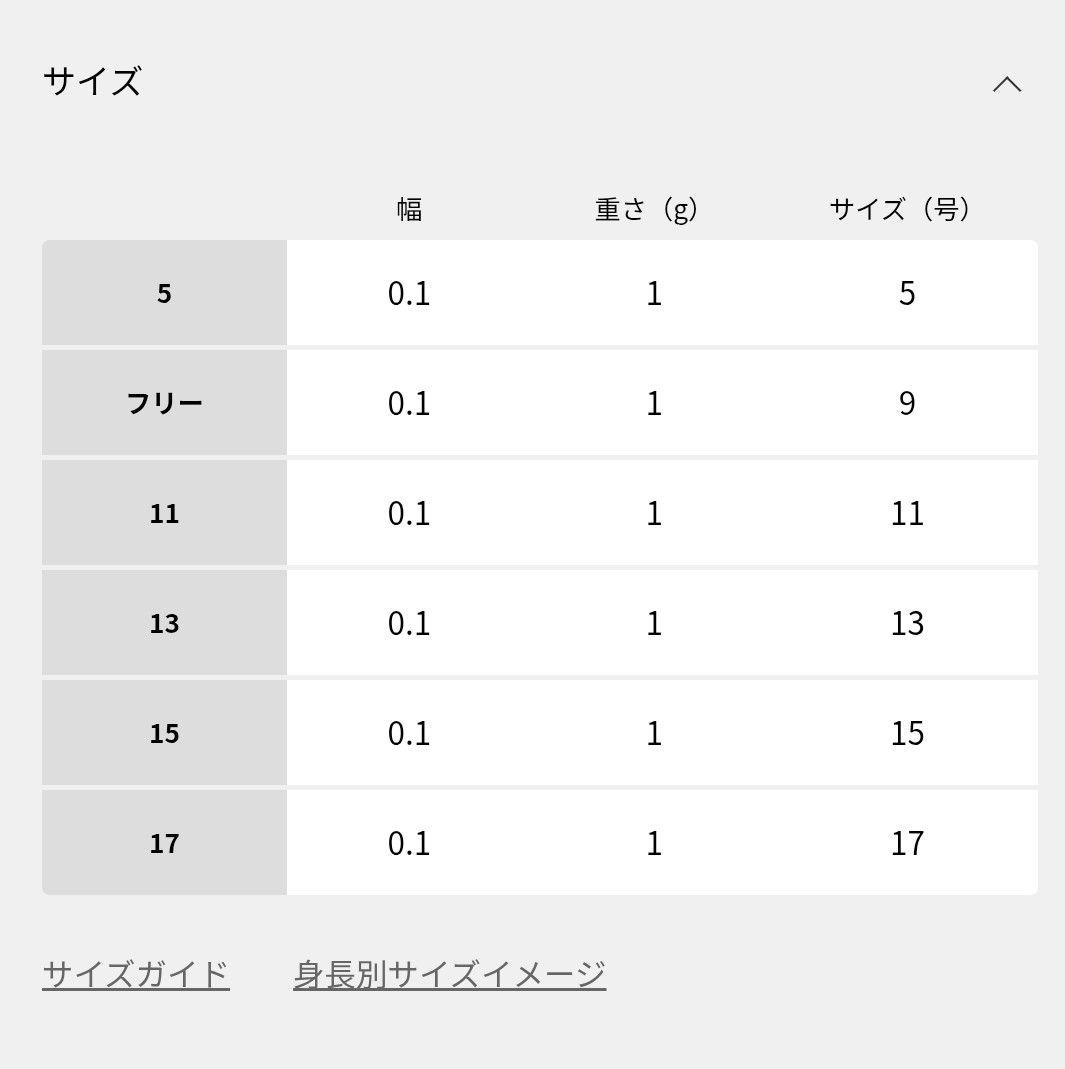Click the weight value in size 17 row

click(x=654, y=842)
